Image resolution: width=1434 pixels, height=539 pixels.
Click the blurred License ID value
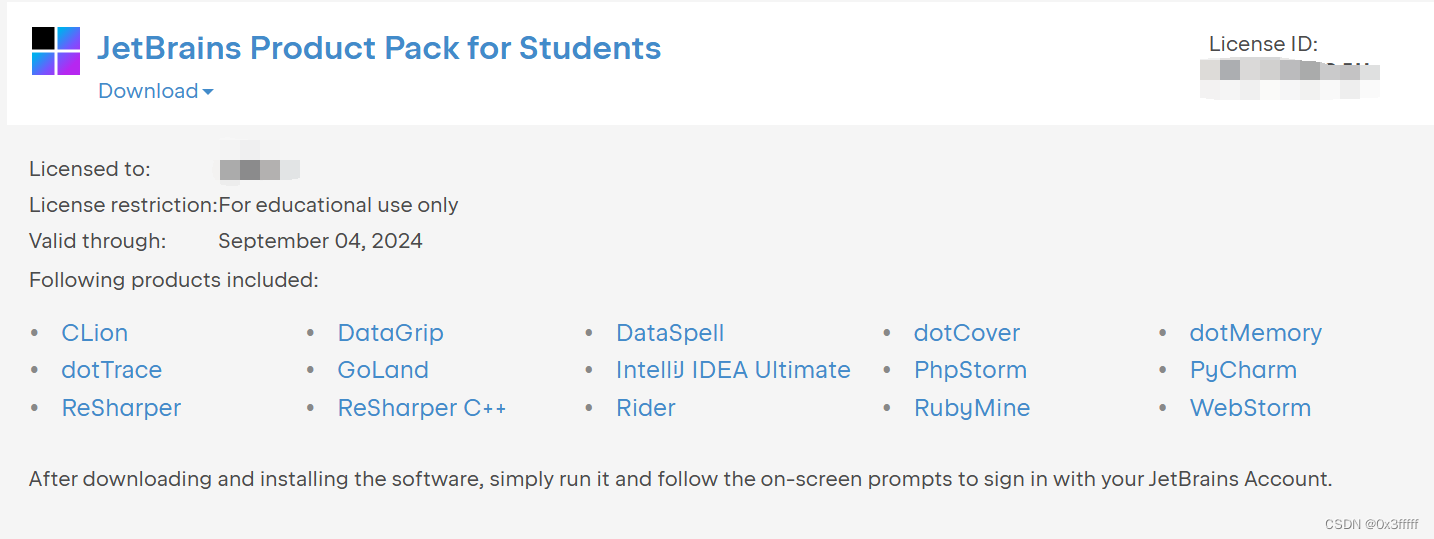pos(1290,79)
